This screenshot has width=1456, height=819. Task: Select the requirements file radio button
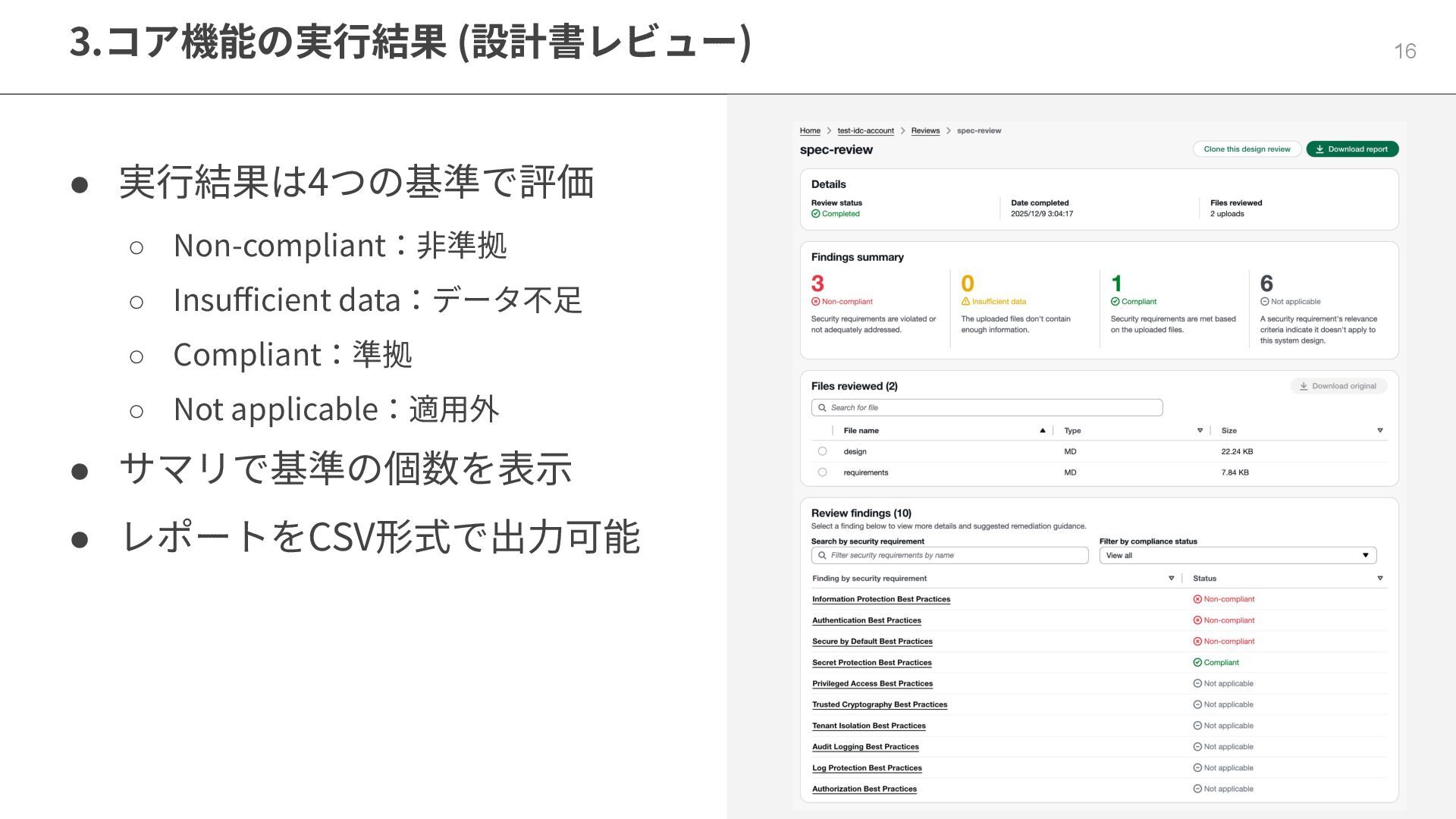point(822,472)
